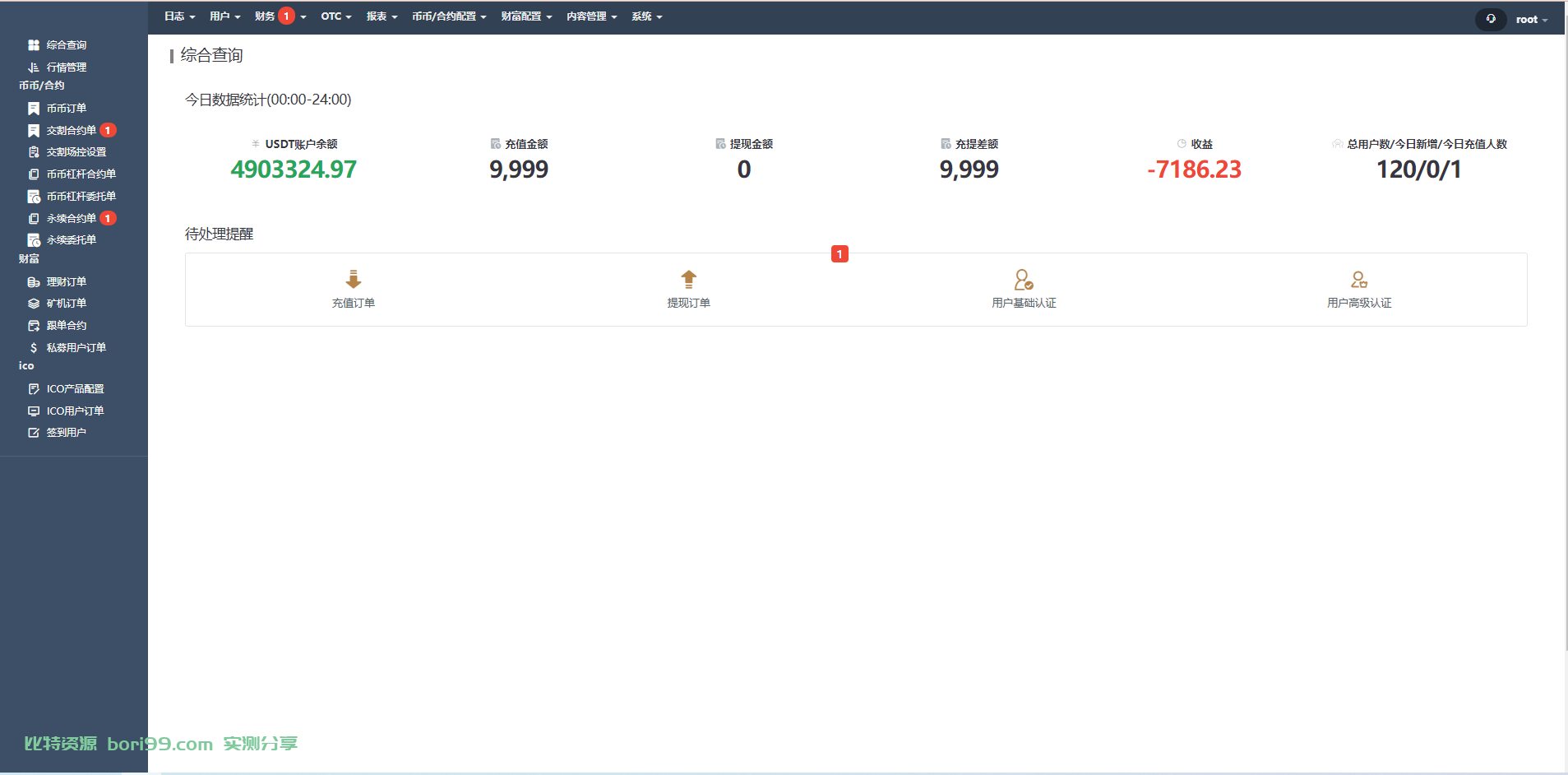The width and height of the screenshot is (1568, 775).
Task: Click the red badge beside 交割合约单
Action: pyautogui.click(x=108, y=131)
